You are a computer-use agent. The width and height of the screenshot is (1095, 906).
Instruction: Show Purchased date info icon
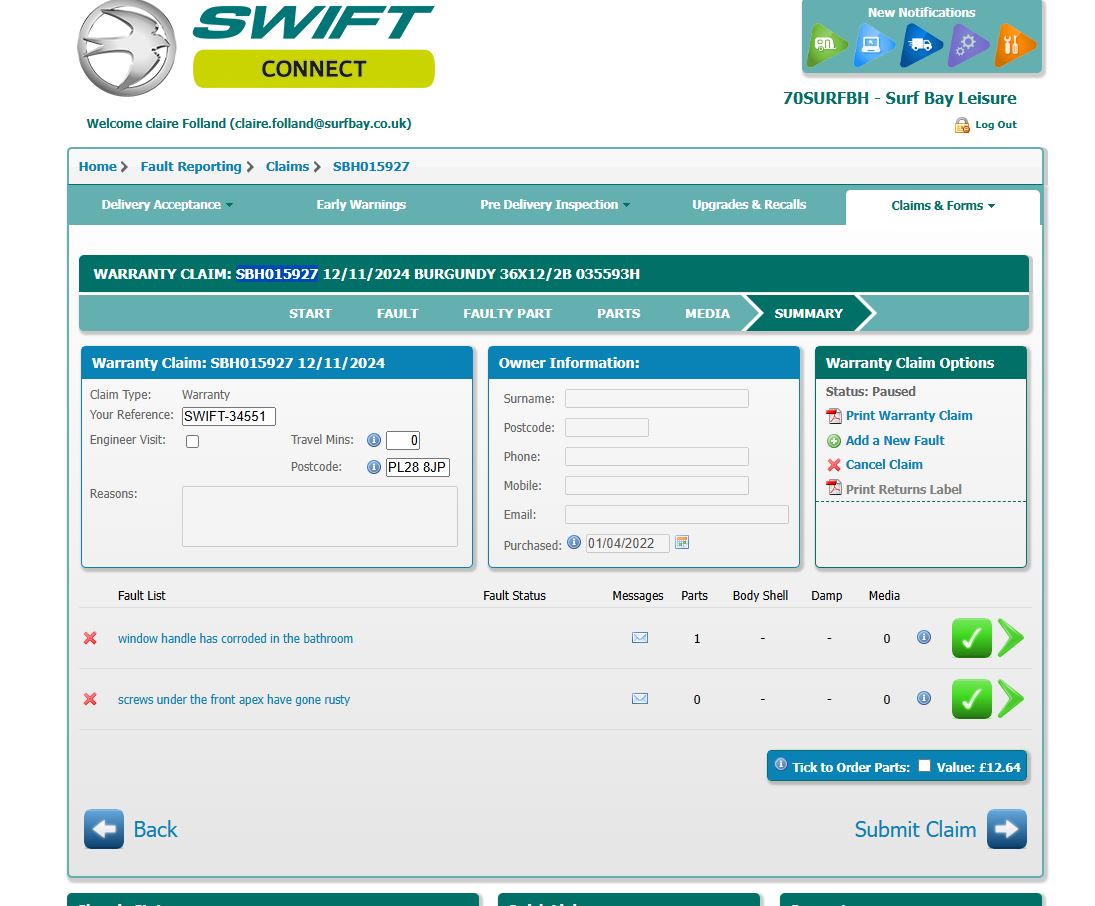(x=574, y=542)
